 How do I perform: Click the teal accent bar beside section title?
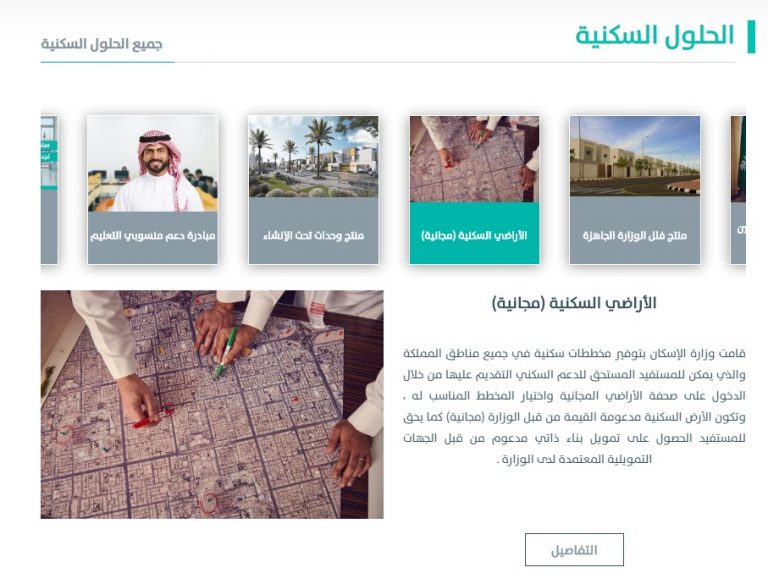[x=751, y=37]
